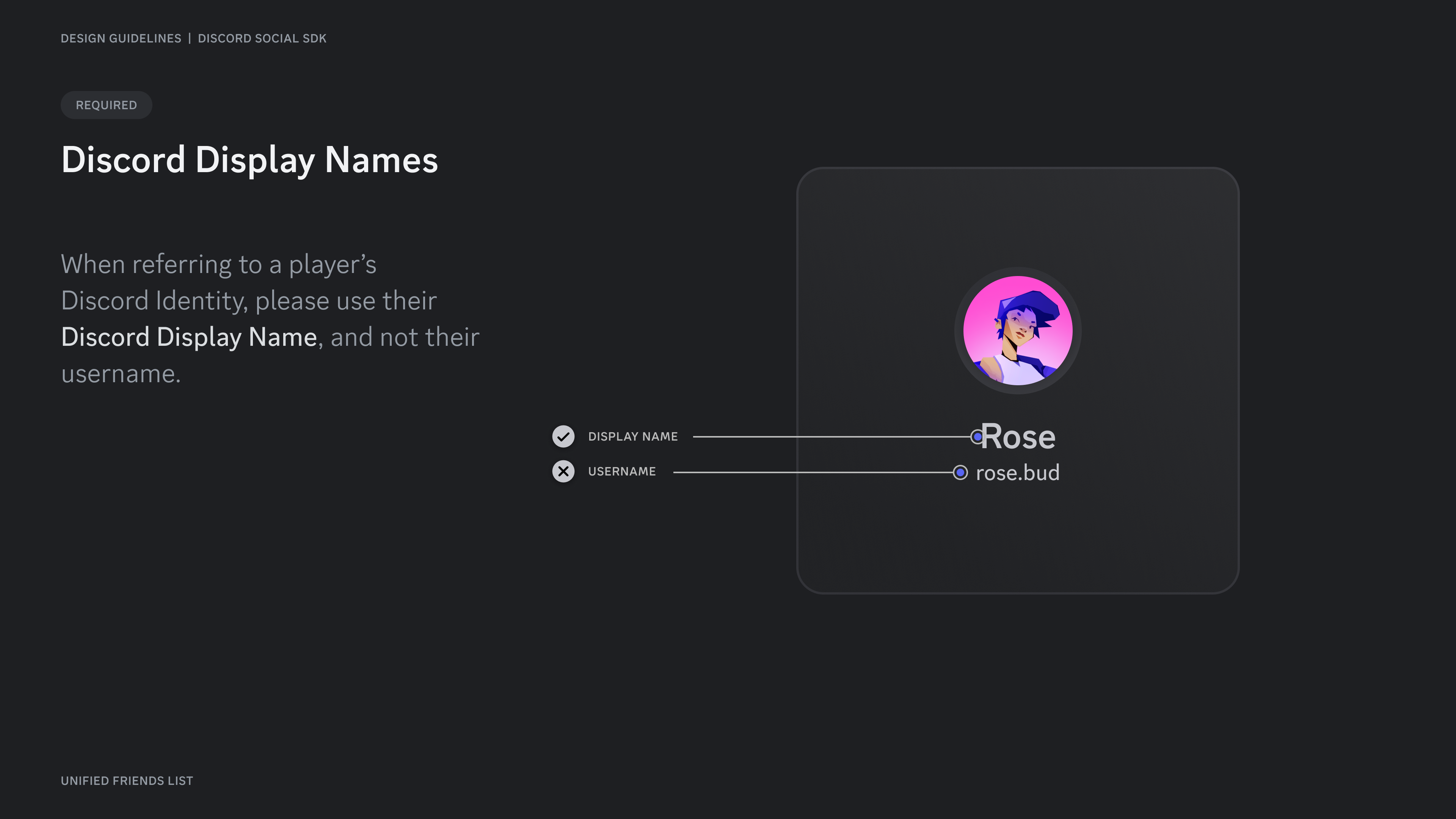The width and height of the screenshot is (1456, 819).
Task: Toggle the approved checkmark for display names
Action: pyautogui.click(x=563, y=436)
